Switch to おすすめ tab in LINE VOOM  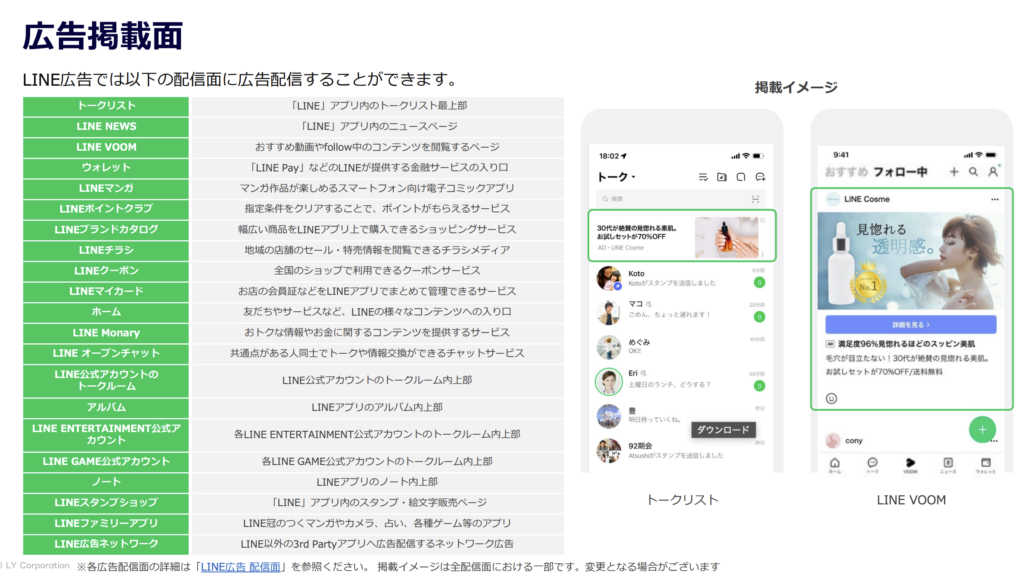pos(846,172)
